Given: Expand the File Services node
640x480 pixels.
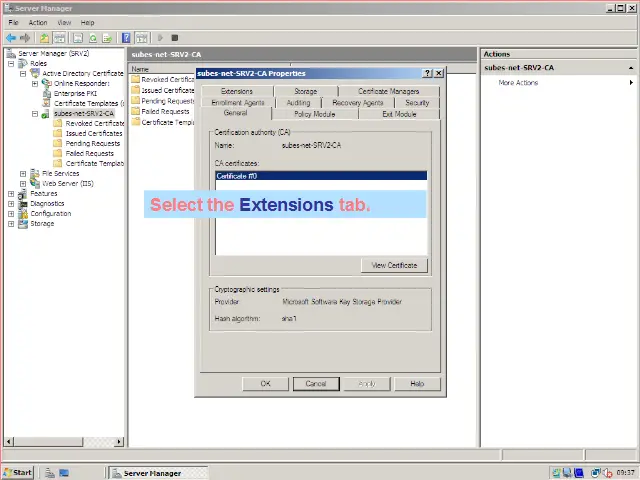Looking at the screenshot, I should (x=23, y=173).
